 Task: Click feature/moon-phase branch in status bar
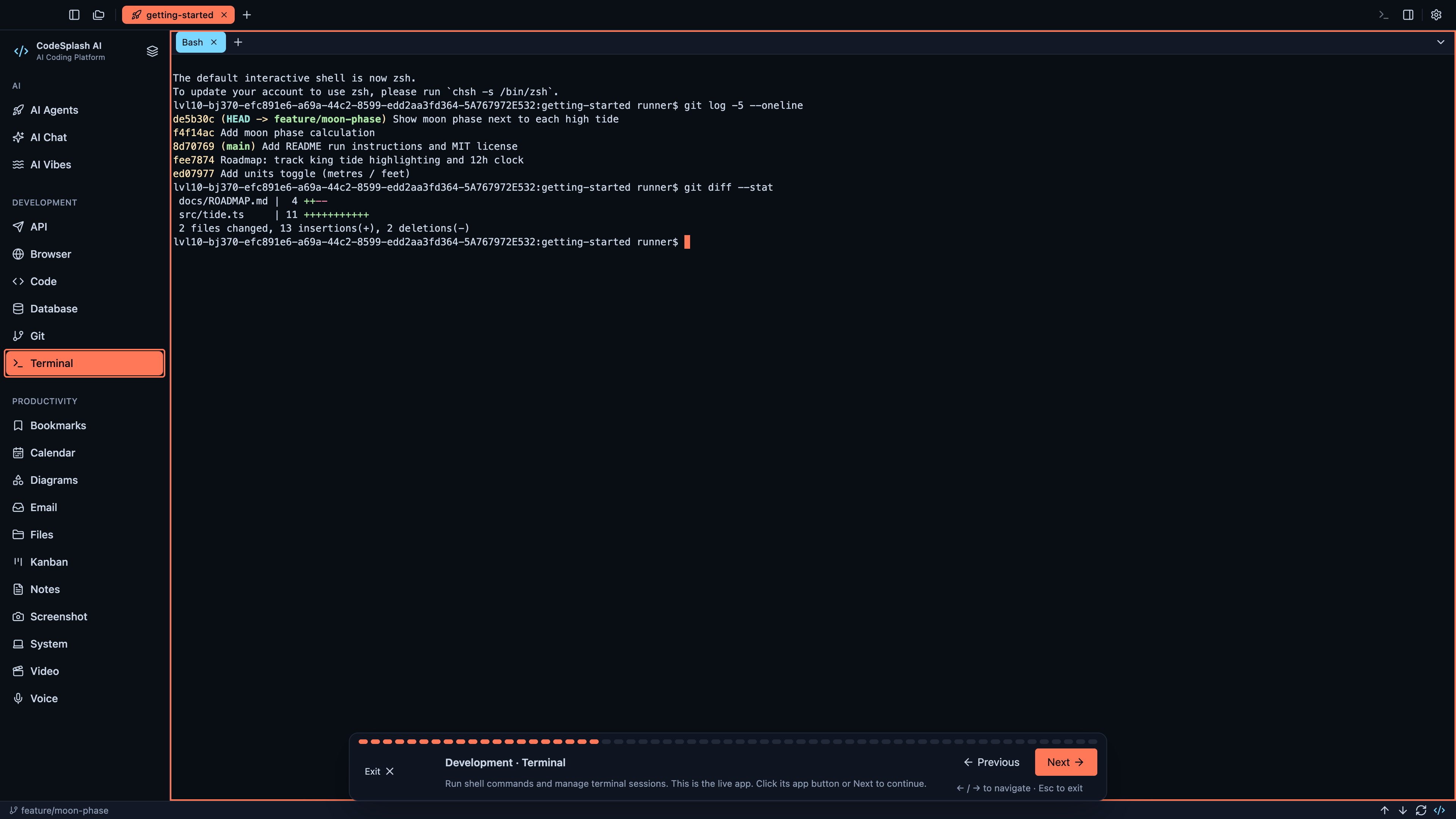pyautogui.click(x=59, y=810)
